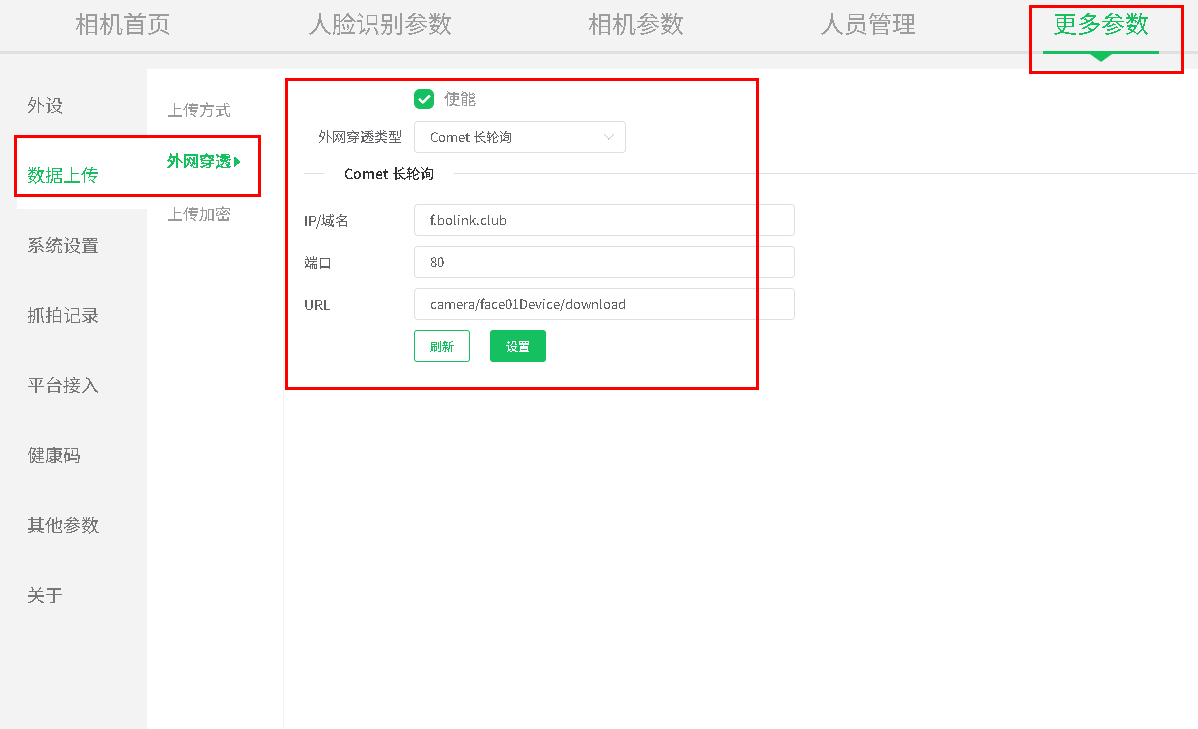Open 健康码 sidebar item
The width and height of the screenshot is (1198, 729).
coord(53,455)
